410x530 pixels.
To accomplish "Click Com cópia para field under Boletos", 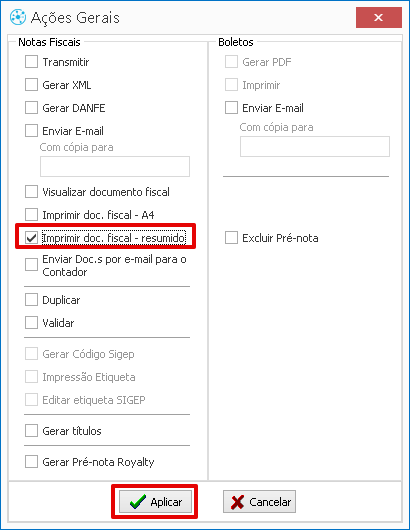I will 315,146.
